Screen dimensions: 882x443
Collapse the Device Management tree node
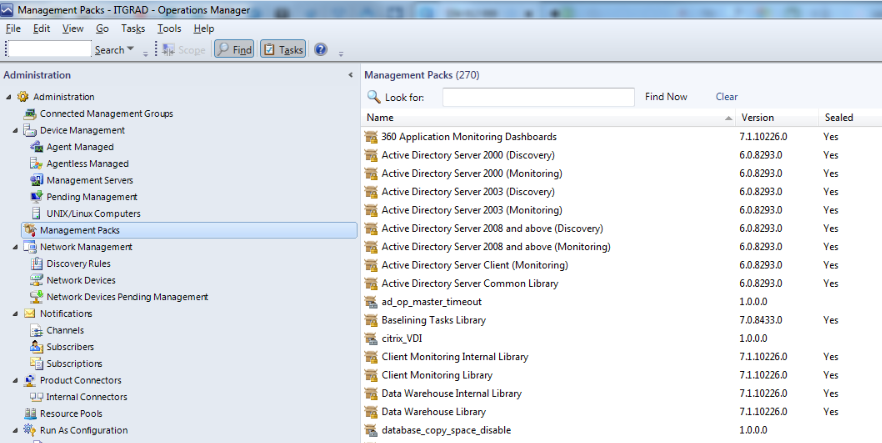(16, 130)
